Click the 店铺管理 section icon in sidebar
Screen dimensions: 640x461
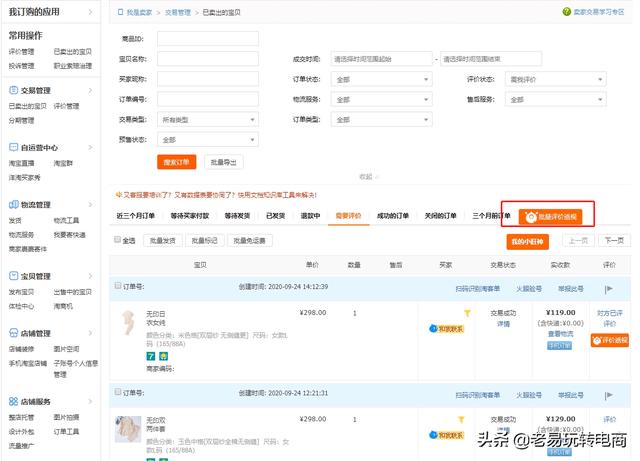click(x=14, y=333)
